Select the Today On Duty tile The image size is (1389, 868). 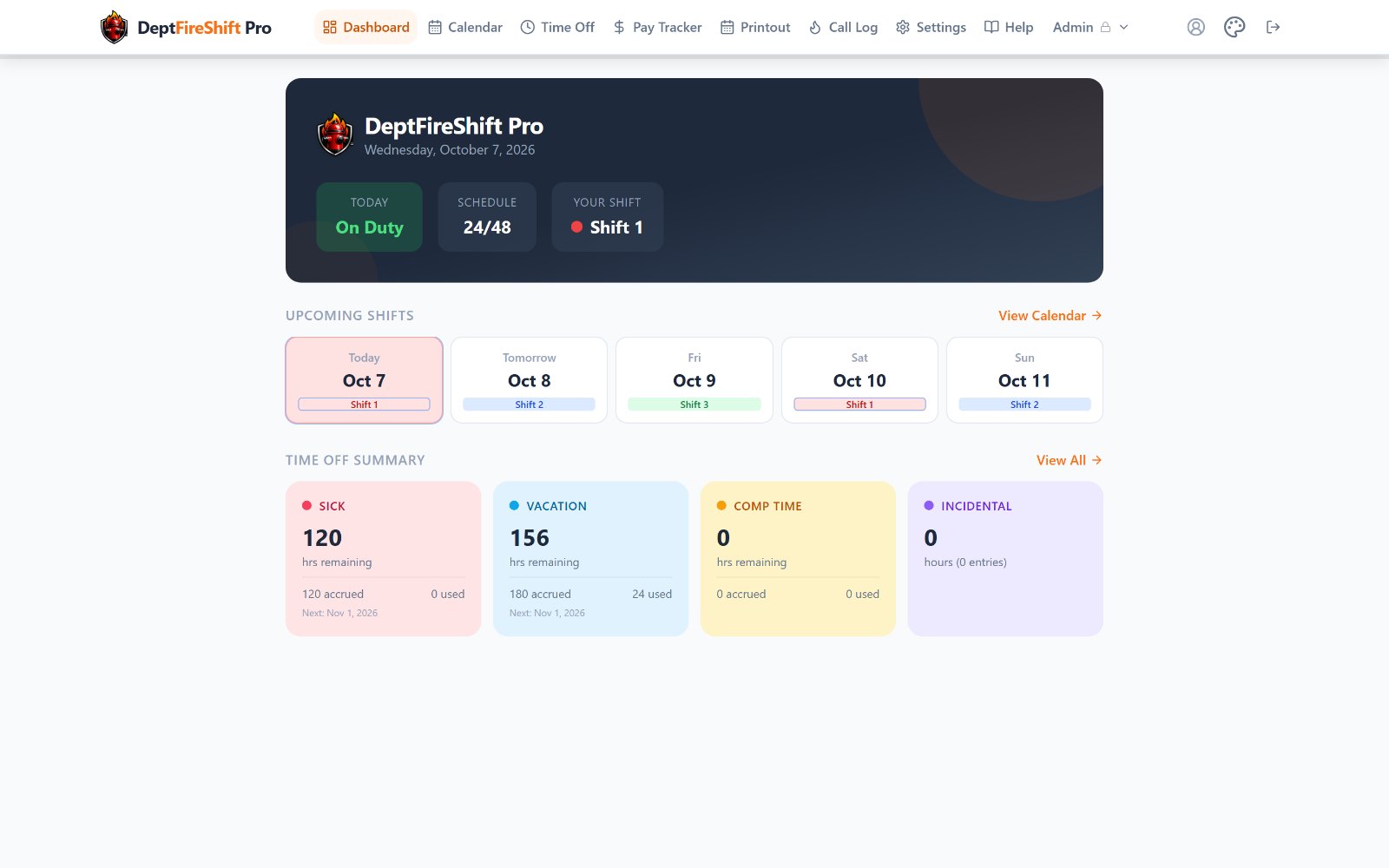pyautogui.click(x=370, y=217)
